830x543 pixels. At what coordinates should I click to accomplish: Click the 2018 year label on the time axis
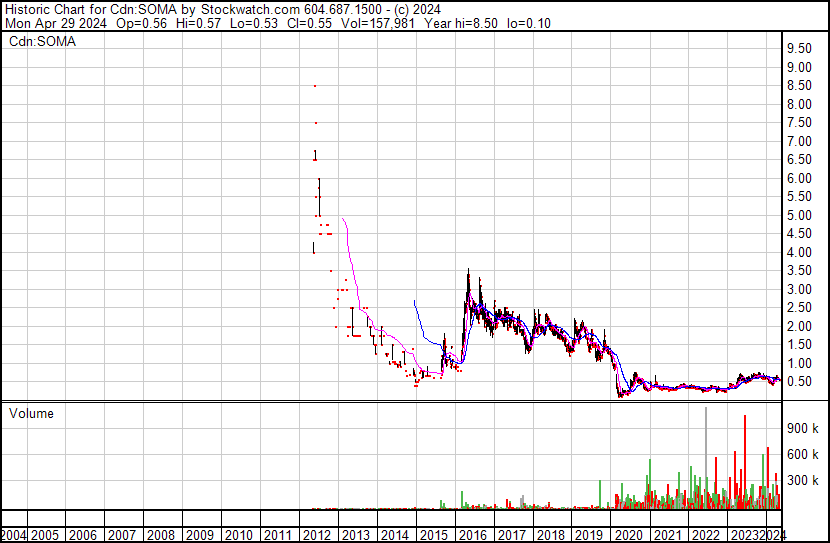[x=550, y=535]
